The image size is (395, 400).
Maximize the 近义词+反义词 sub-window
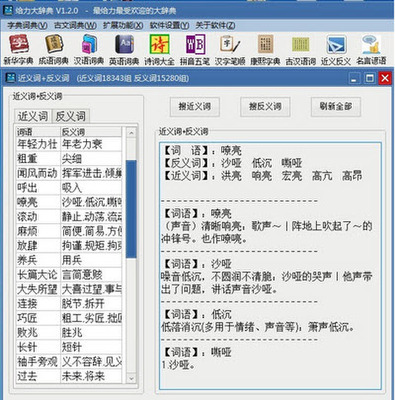pyautogui.click(x=369, y=79)
